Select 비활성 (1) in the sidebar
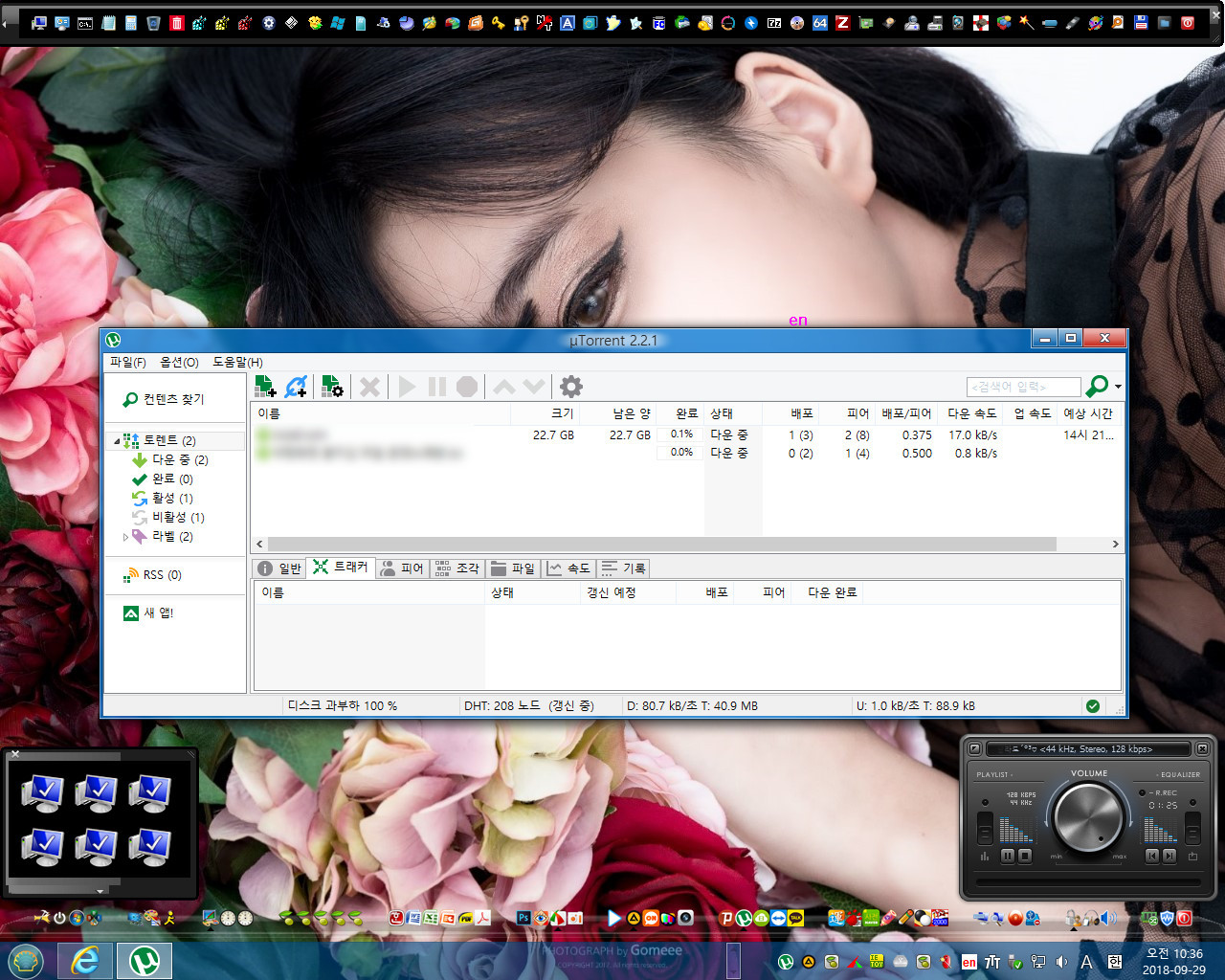 pos(168,517)
